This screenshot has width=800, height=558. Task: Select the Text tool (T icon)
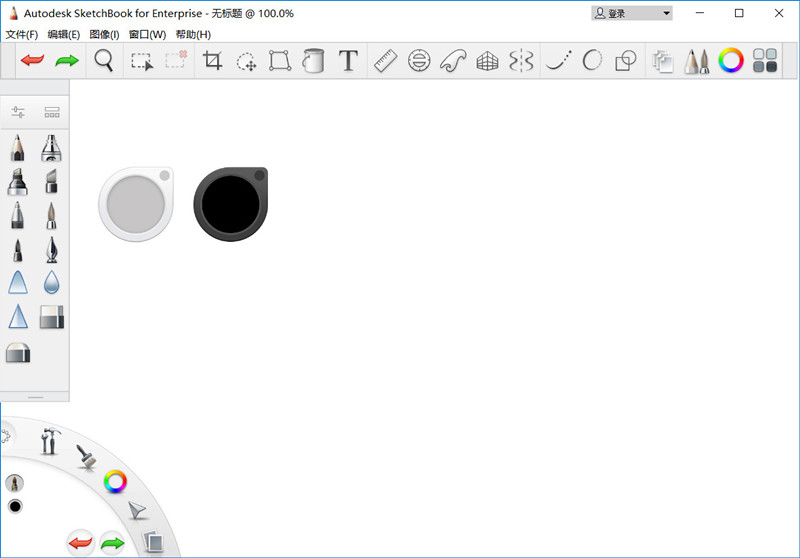[x=348, y=61]
